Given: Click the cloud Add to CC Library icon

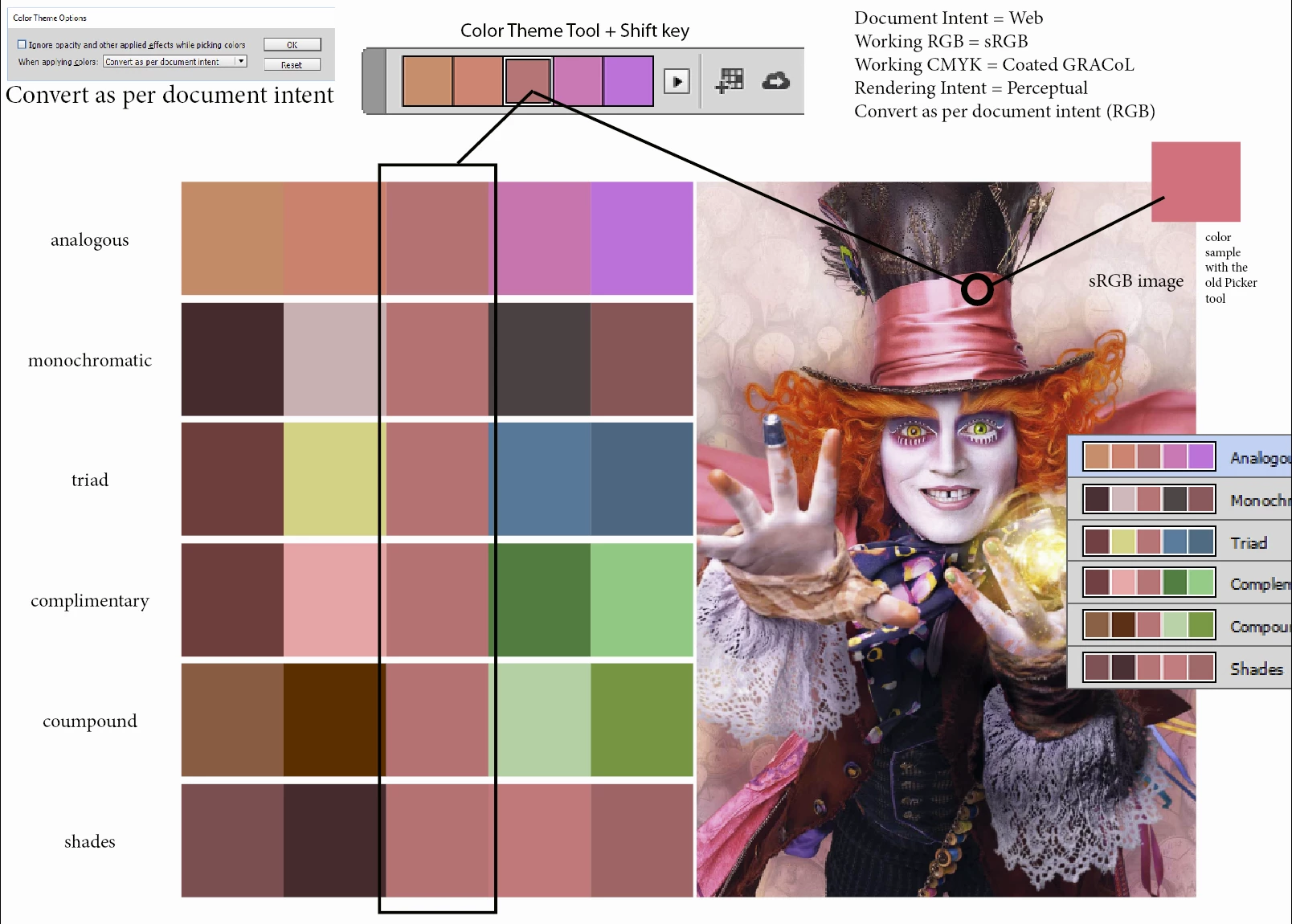Looking at the screenshot, I should [775, 81].
